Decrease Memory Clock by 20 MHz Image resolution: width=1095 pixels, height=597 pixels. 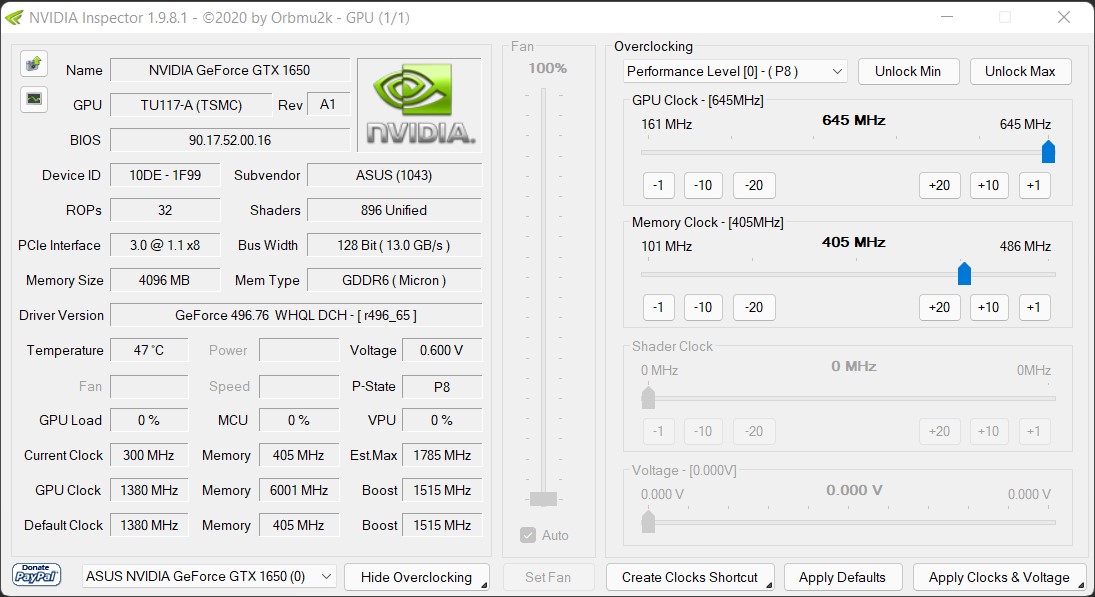(x=754, y=307)
